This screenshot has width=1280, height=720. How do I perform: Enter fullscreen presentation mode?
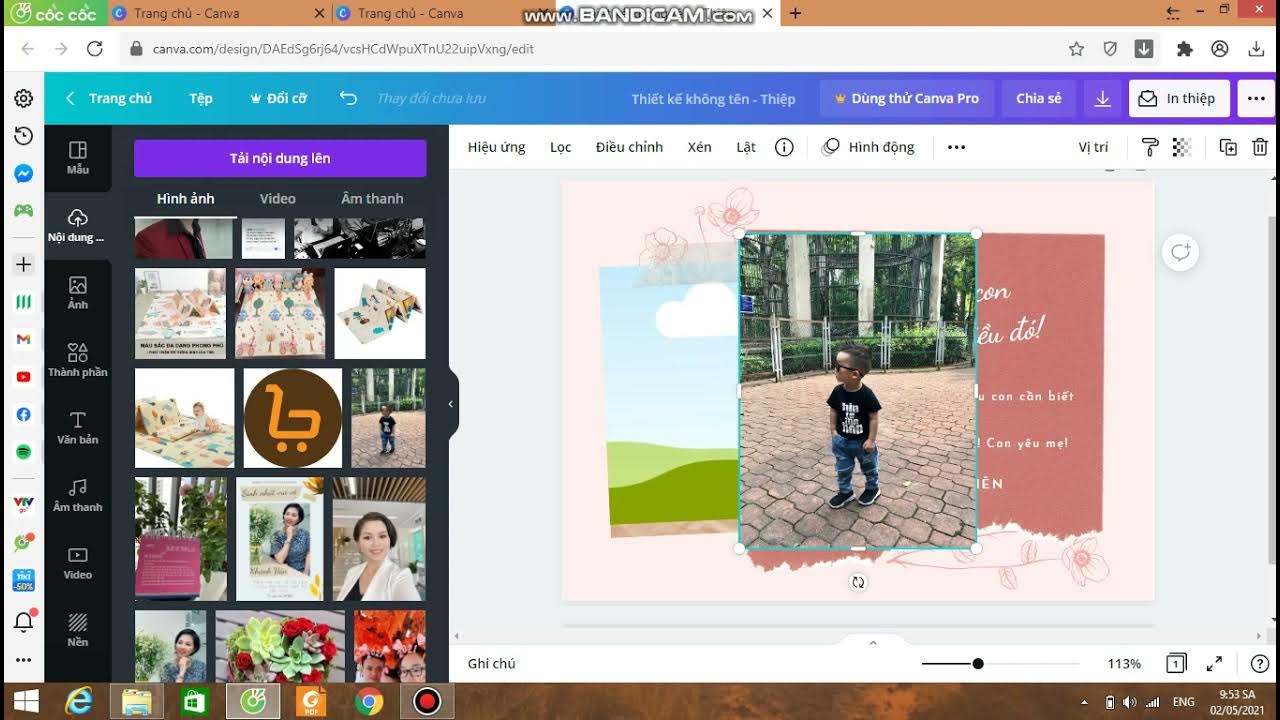[1214, 663]
